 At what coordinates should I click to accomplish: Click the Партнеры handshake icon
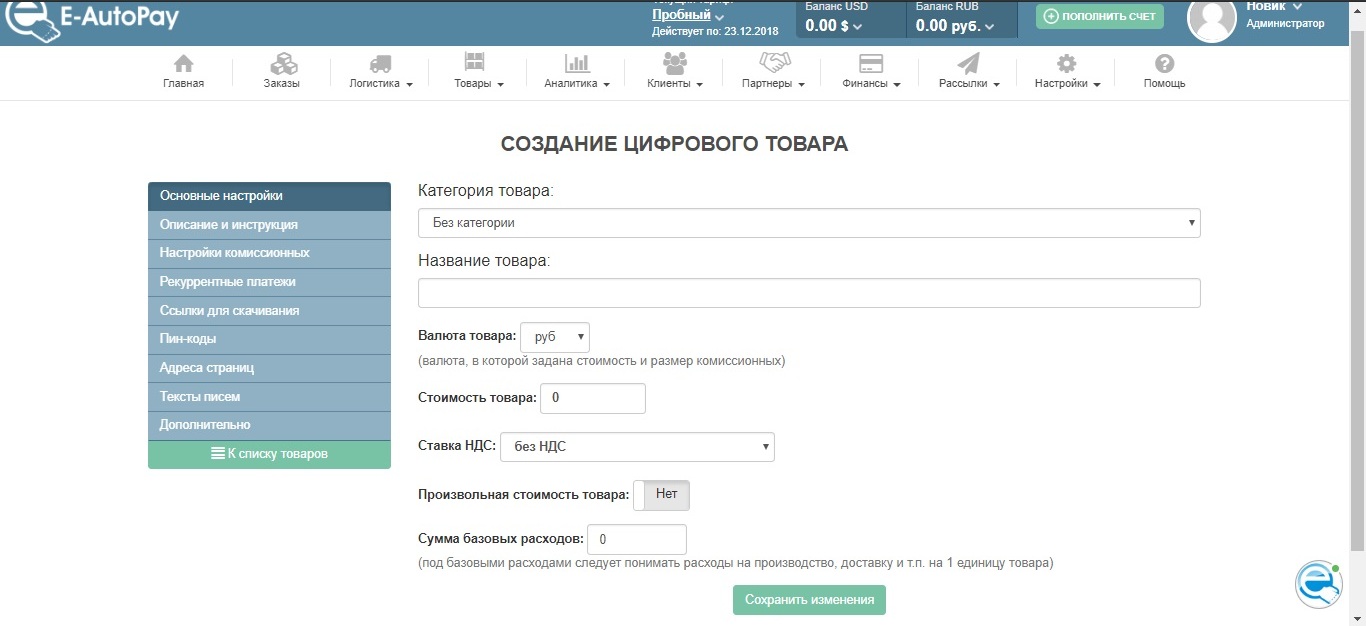point(773,64)
